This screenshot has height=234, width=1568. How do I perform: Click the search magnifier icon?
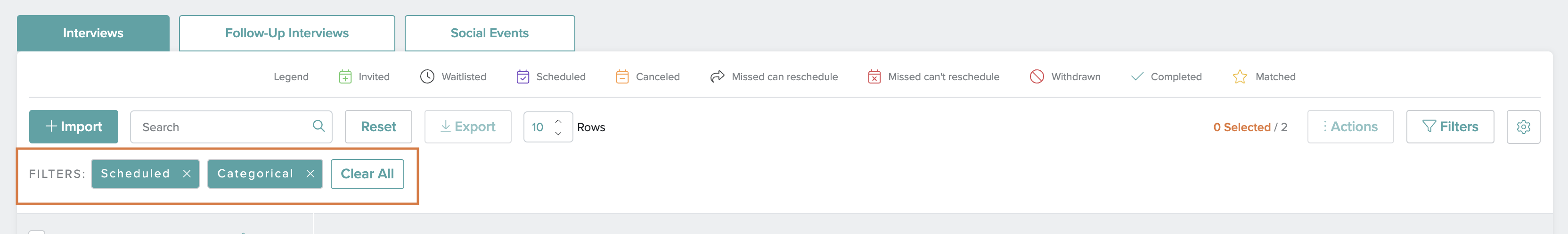tap(318, 126)
